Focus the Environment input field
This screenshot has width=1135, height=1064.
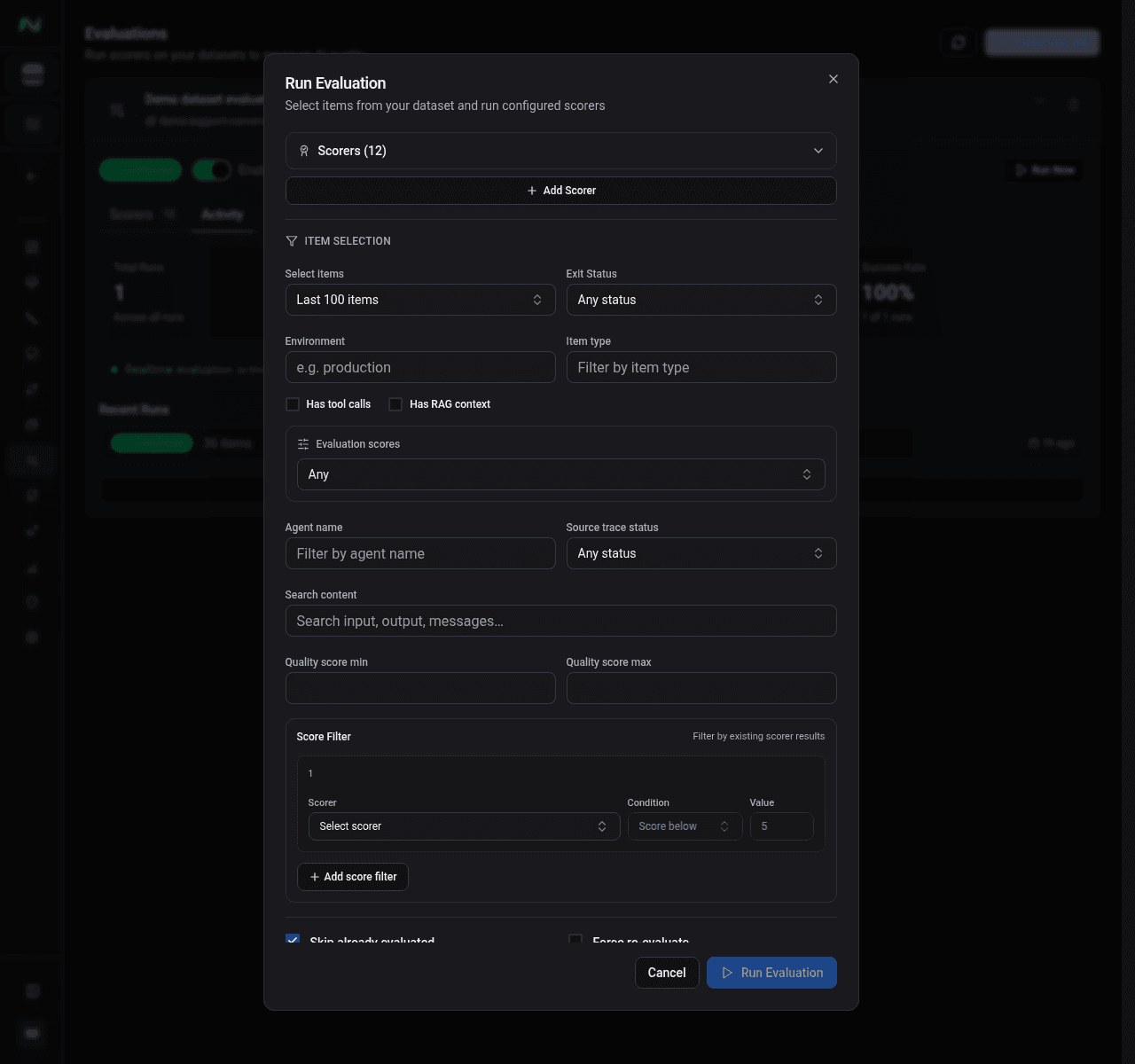coord(420,367)
